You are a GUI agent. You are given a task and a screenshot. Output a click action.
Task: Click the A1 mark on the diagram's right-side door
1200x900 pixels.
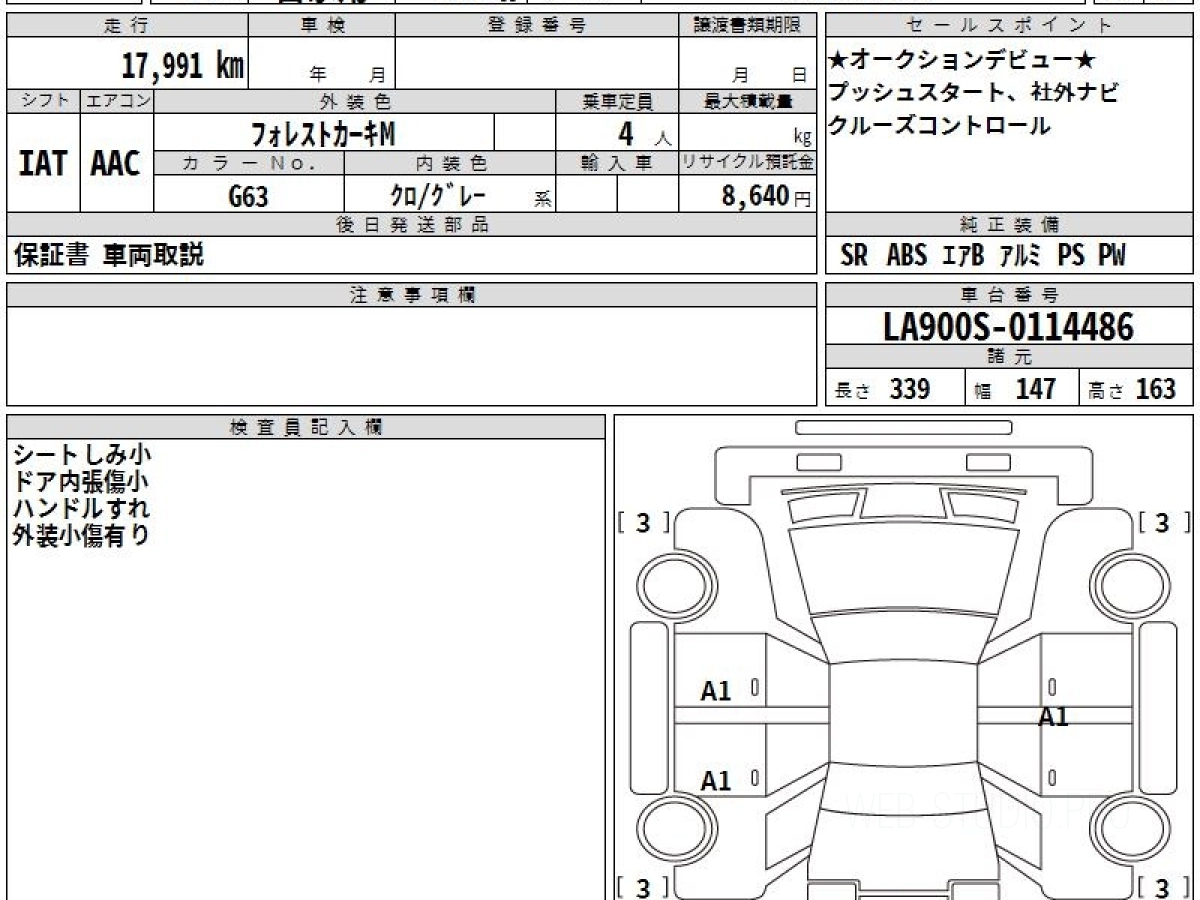[1053, 716]
